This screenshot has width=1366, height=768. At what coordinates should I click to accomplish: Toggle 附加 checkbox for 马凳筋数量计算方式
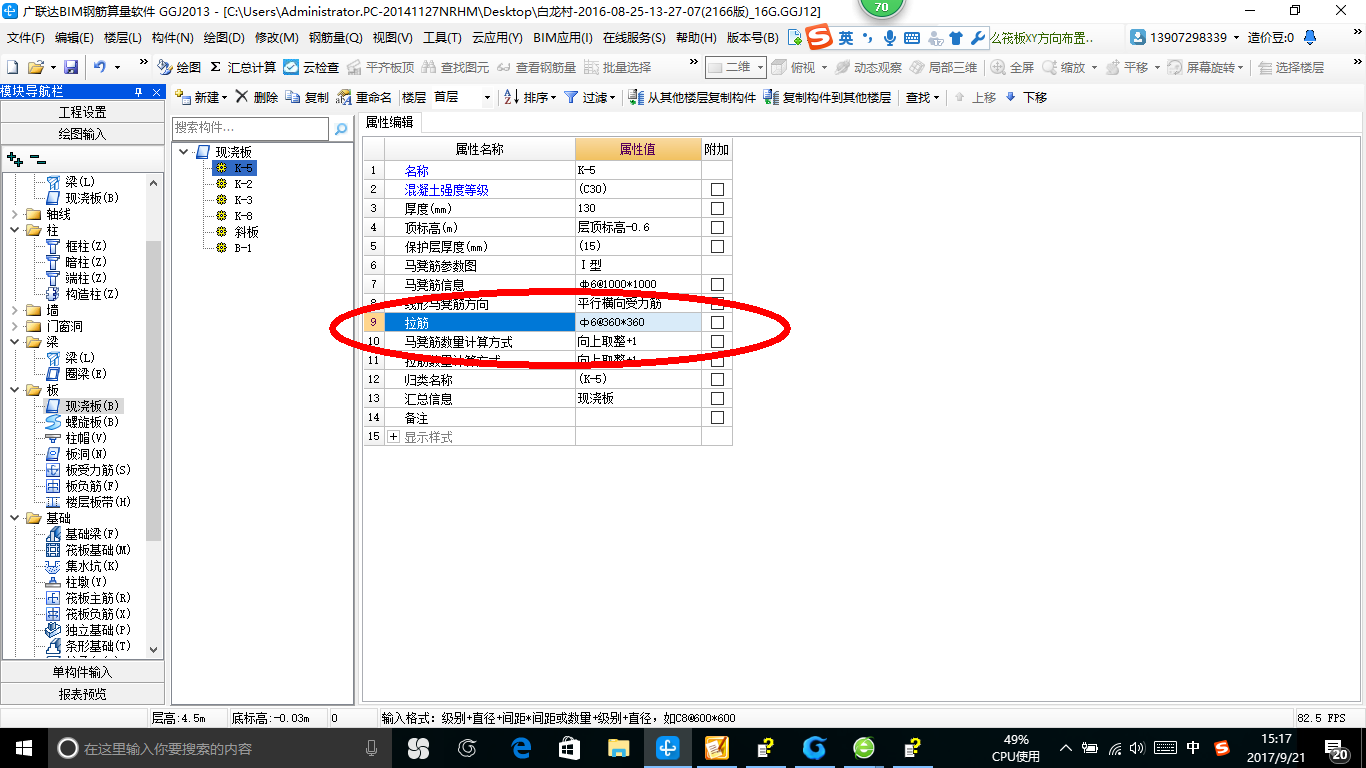[717, 342]
